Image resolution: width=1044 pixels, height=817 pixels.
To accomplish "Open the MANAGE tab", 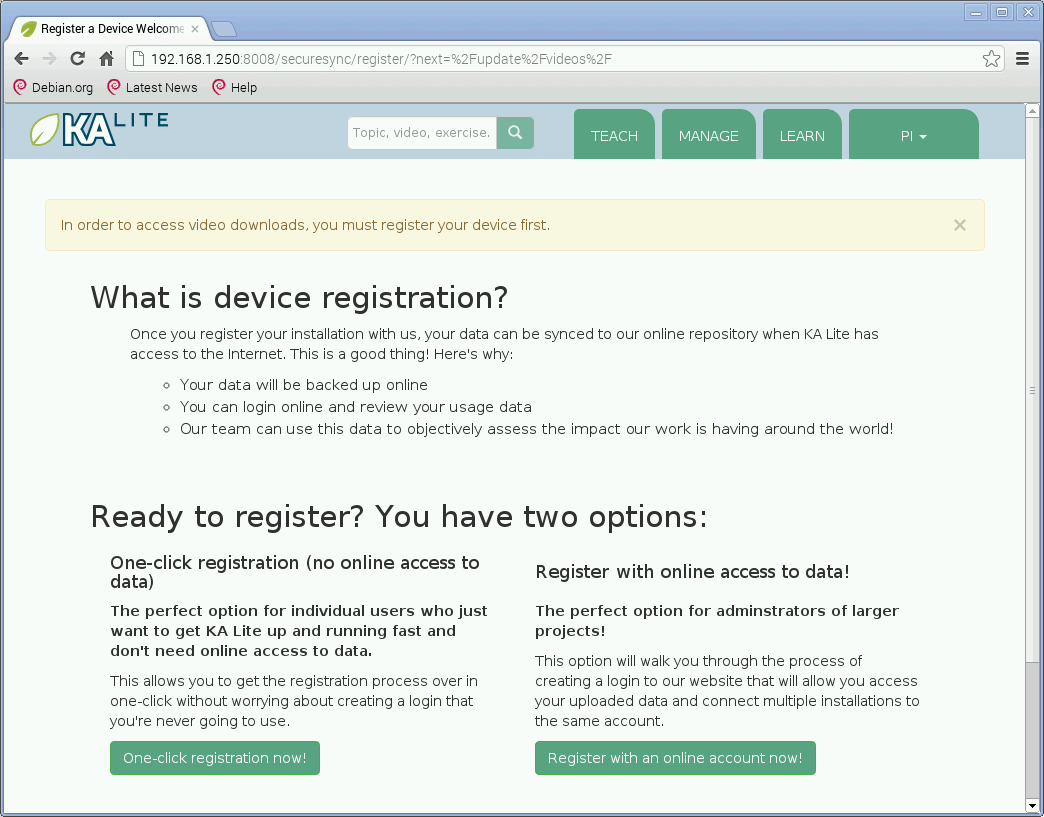I will (x=708, y=136).
